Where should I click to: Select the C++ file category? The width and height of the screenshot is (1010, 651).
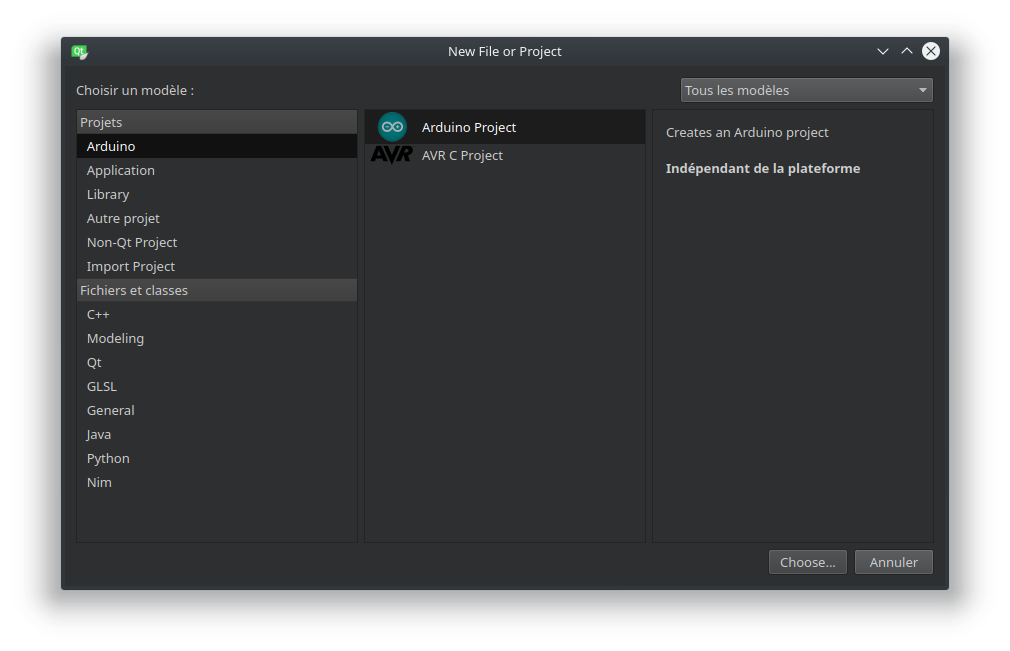coord(217,314)
